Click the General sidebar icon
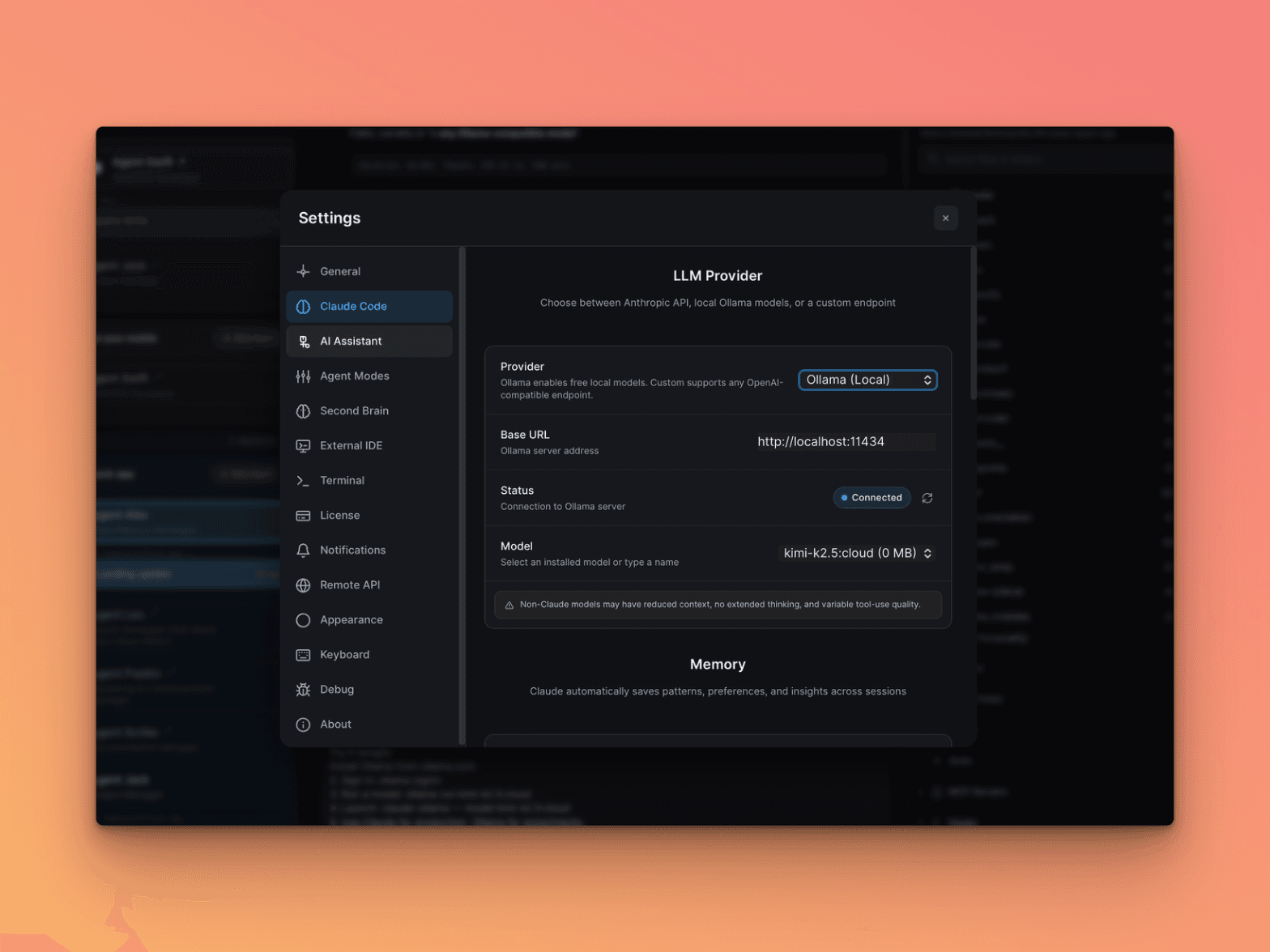The image size is (1270, 952). coord(303,271)
